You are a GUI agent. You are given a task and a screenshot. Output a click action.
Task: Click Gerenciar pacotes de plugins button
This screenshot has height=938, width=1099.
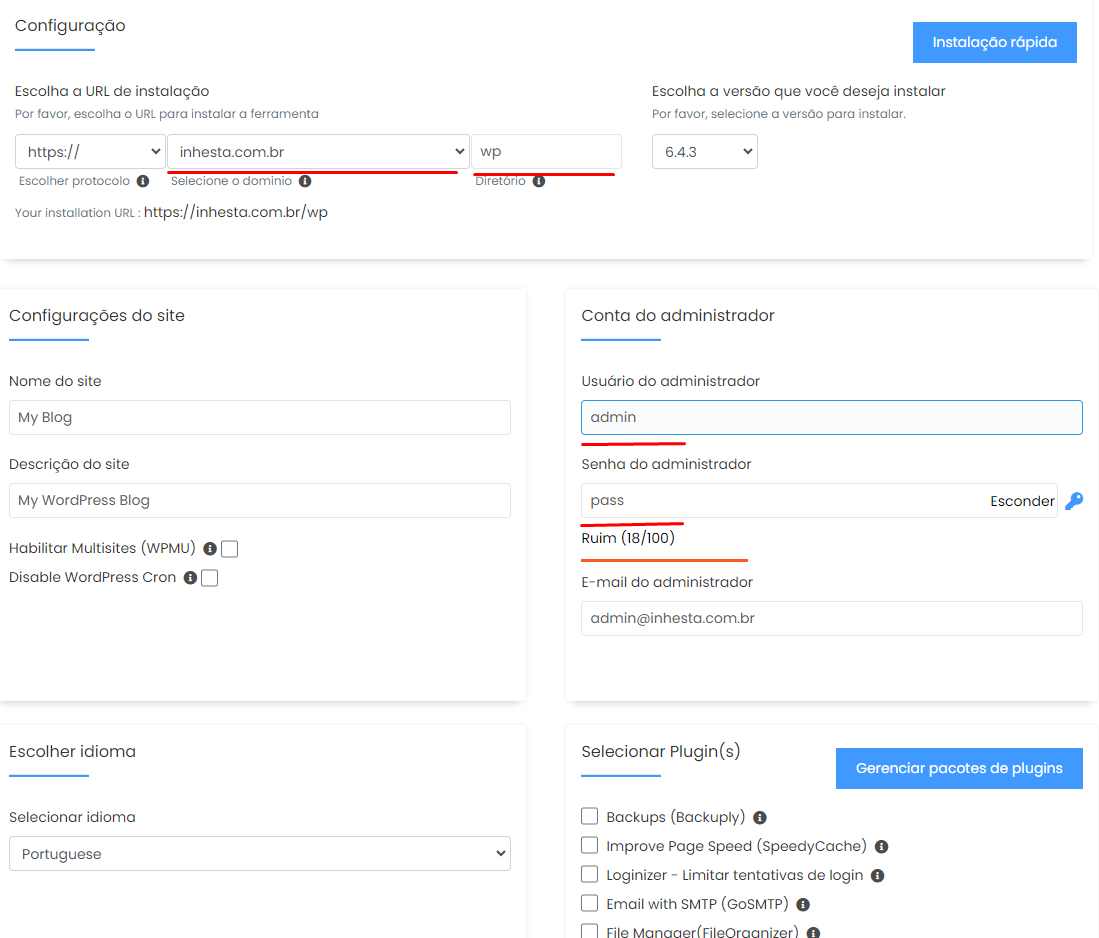[x=959, y=768]
